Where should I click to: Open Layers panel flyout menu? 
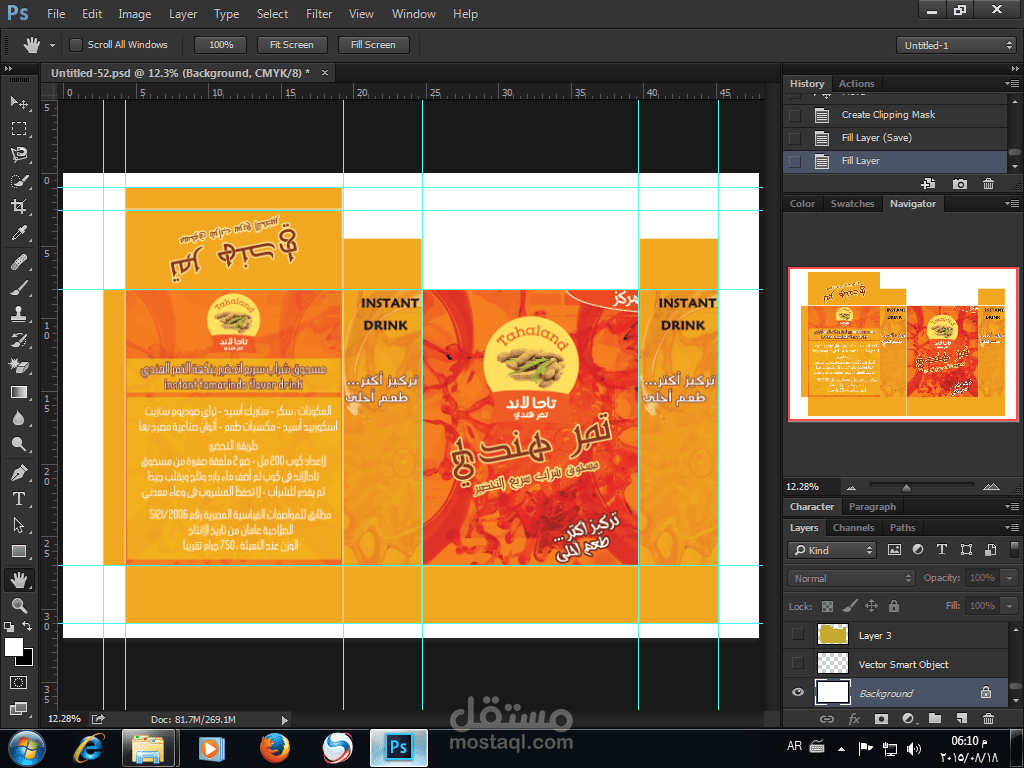pos(1012,527)
